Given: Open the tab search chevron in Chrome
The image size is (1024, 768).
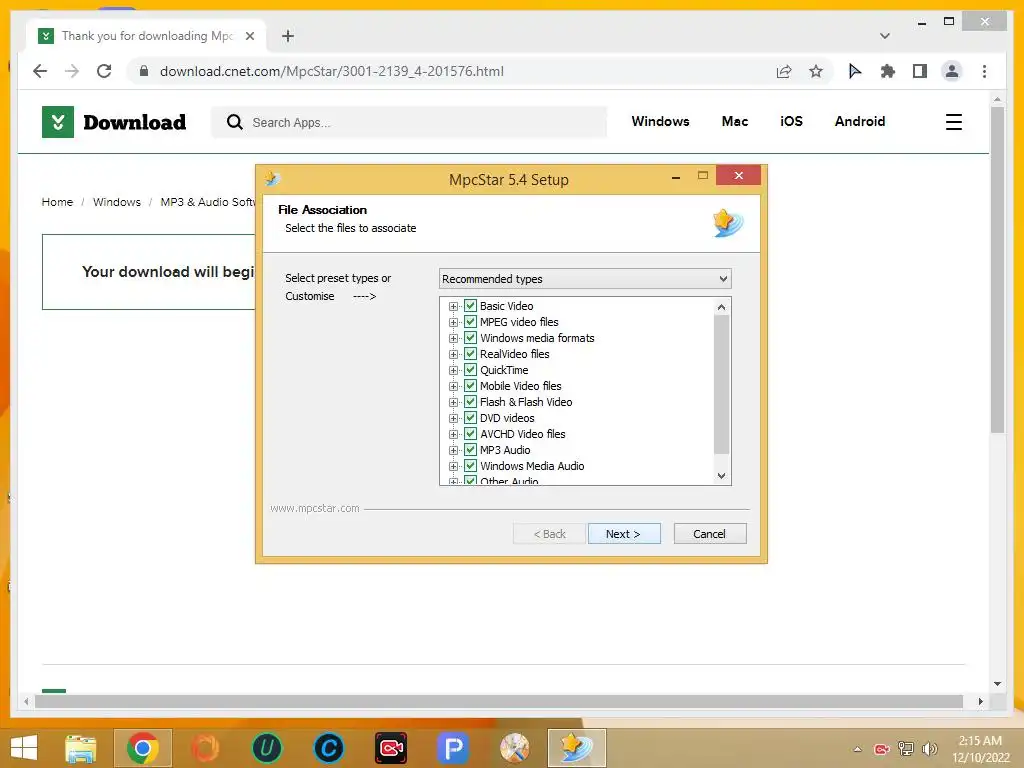Looking at the screenshot, I should point(885,36).
